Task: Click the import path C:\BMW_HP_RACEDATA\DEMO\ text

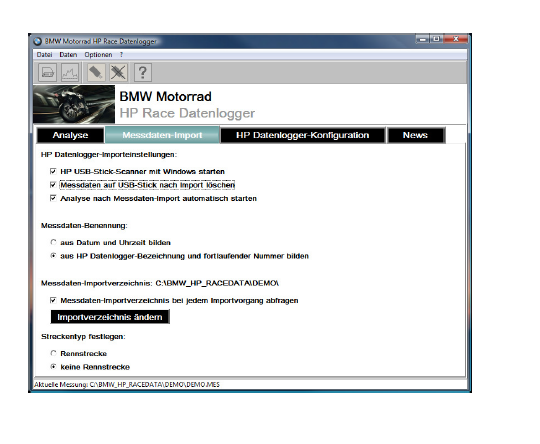Action: point(217,283)
